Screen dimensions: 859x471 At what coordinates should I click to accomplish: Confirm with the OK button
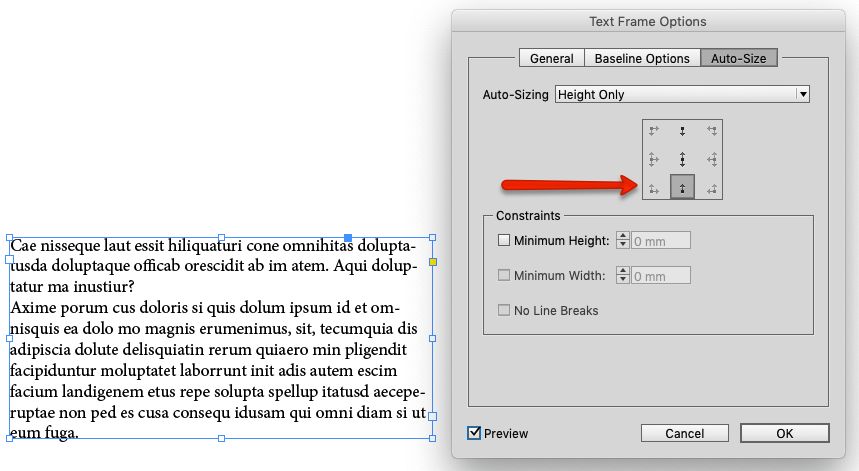[x=784, y=433]
